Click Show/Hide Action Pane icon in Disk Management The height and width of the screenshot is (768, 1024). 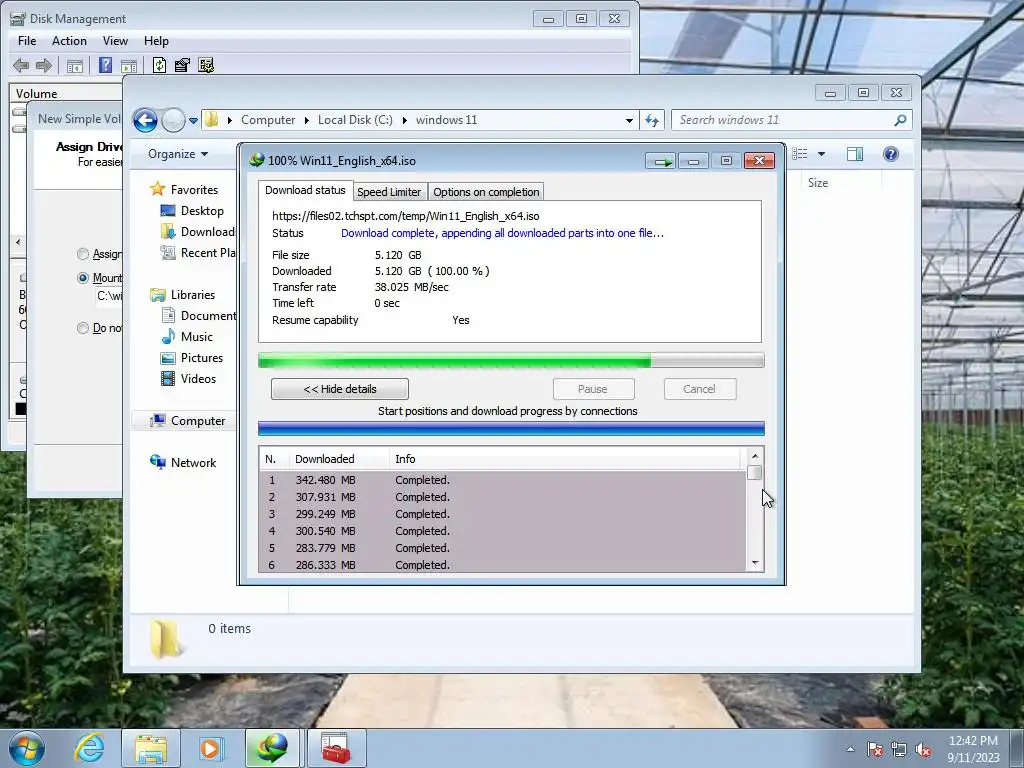pos(129,65)
